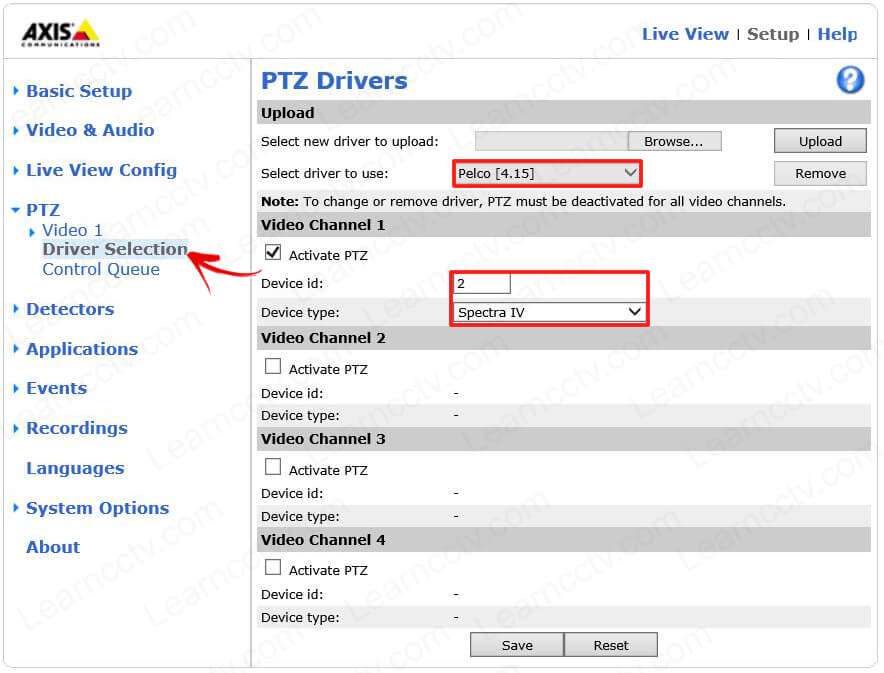Open the Help page from header
This screenshot has height=673, width=884.
(837, 34)
